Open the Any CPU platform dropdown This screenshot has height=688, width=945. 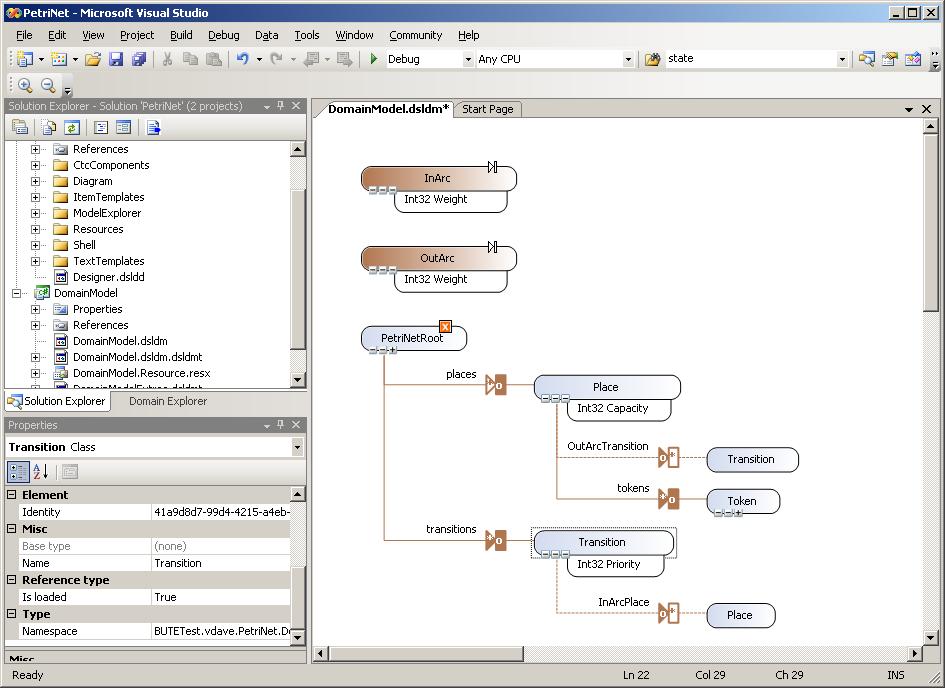628,59
